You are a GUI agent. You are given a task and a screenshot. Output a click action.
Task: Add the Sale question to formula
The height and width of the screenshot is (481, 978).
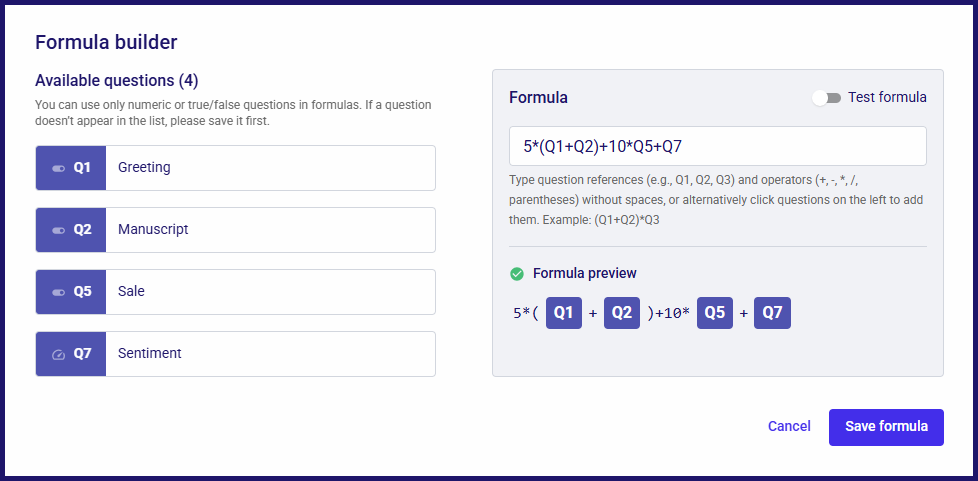click(236, 291)
